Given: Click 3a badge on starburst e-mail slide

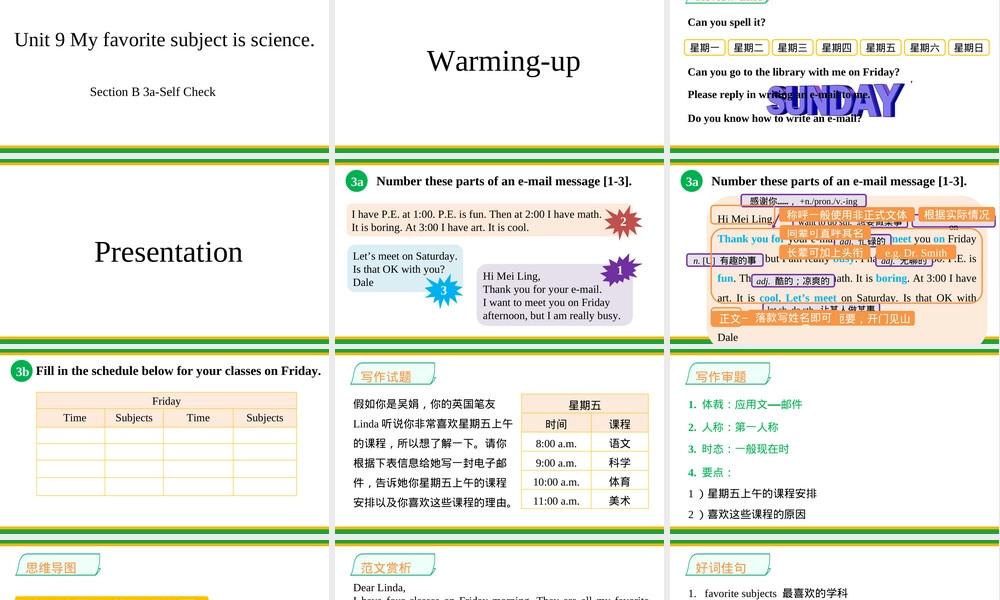Looking at the screenshot, I should 357,182.
